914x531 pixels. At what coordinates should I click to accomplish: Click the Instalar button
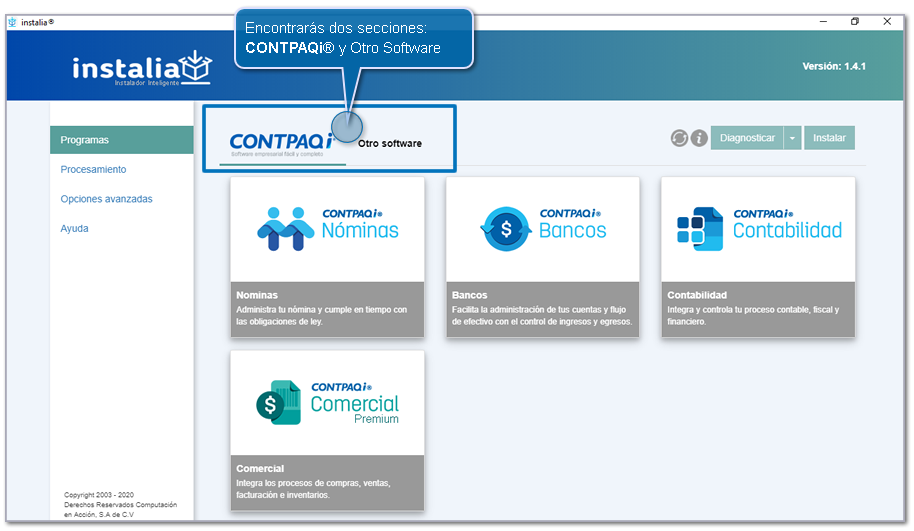(x=829, y=138)
